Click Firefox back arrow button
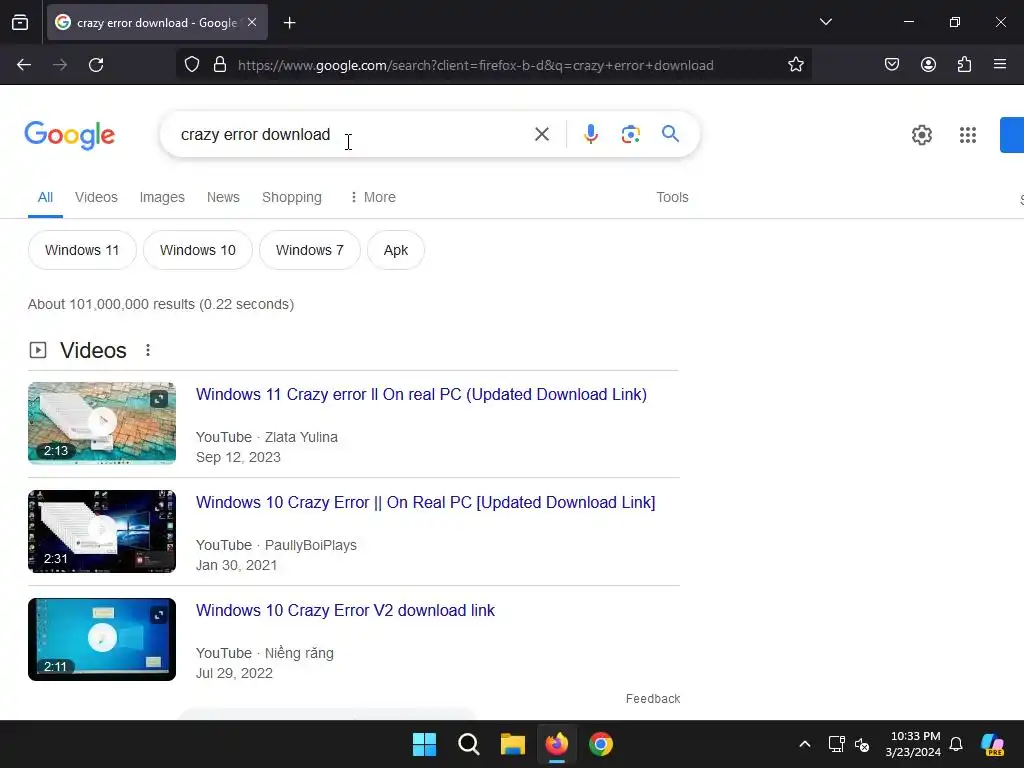Viewport: 1024px width, 768px height. pyautogui.click(x=24, y=65)
